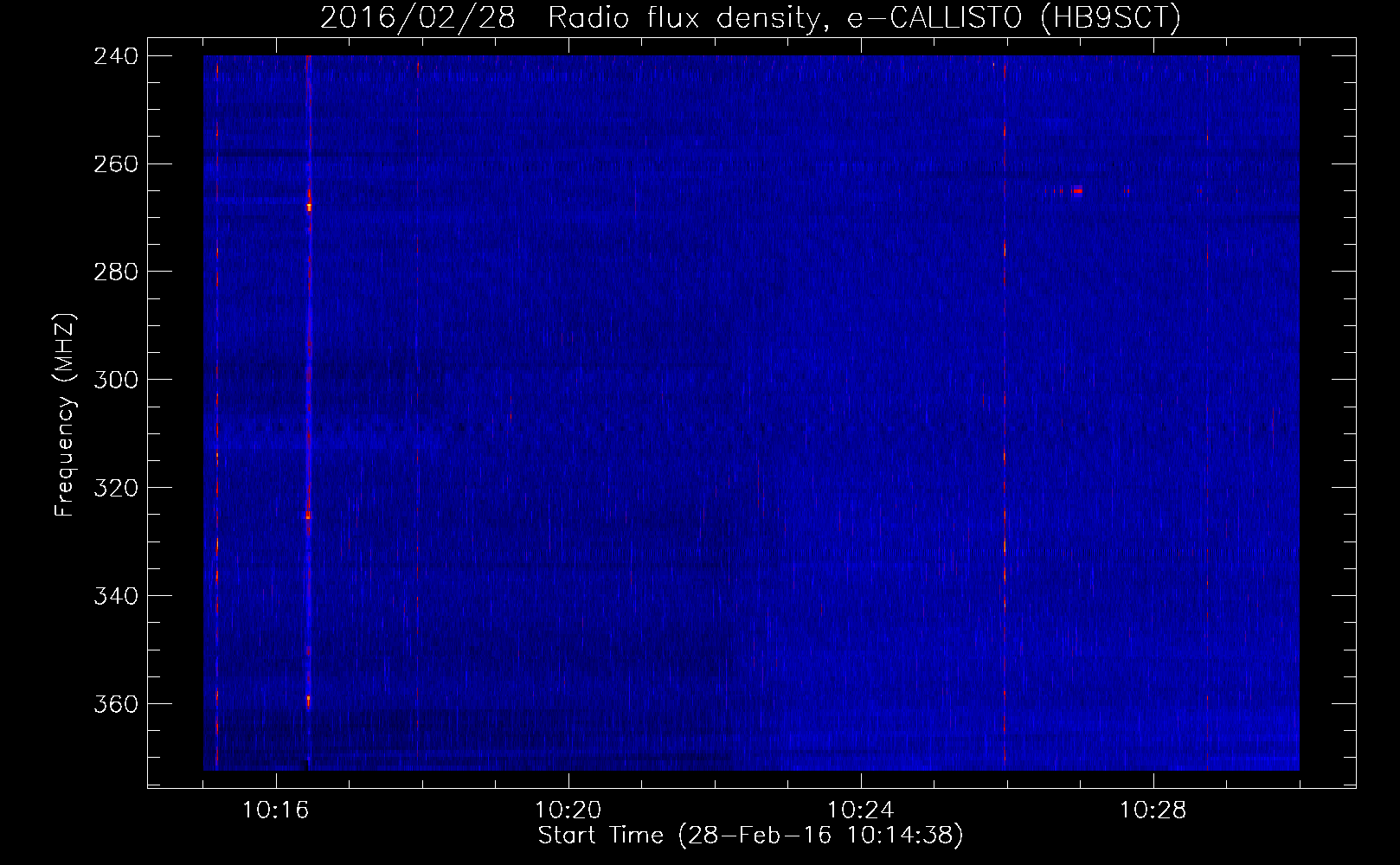1400x865 pixels.
Task: Click the yellow spike near 268 MHz just after 10:16
Action: click(309, 207)
